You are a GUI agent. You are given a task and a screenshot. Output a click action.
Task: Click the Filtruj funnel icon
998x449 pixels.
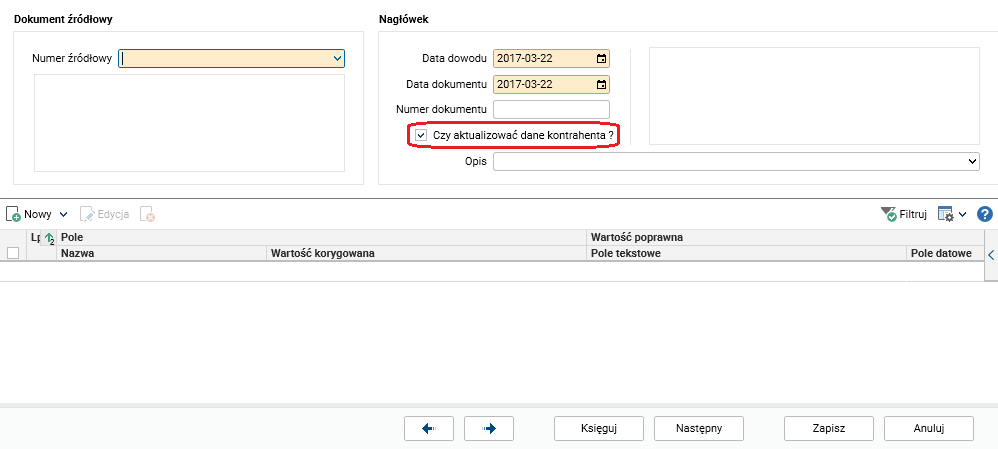click(x=889, y=214)
